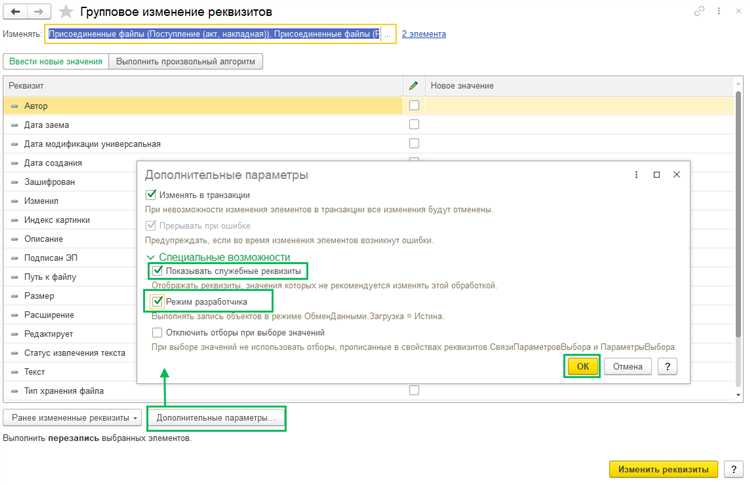This screenshot has width=750, height=484.
Task: Select the Размер row
Action: (x=71, y=296)
